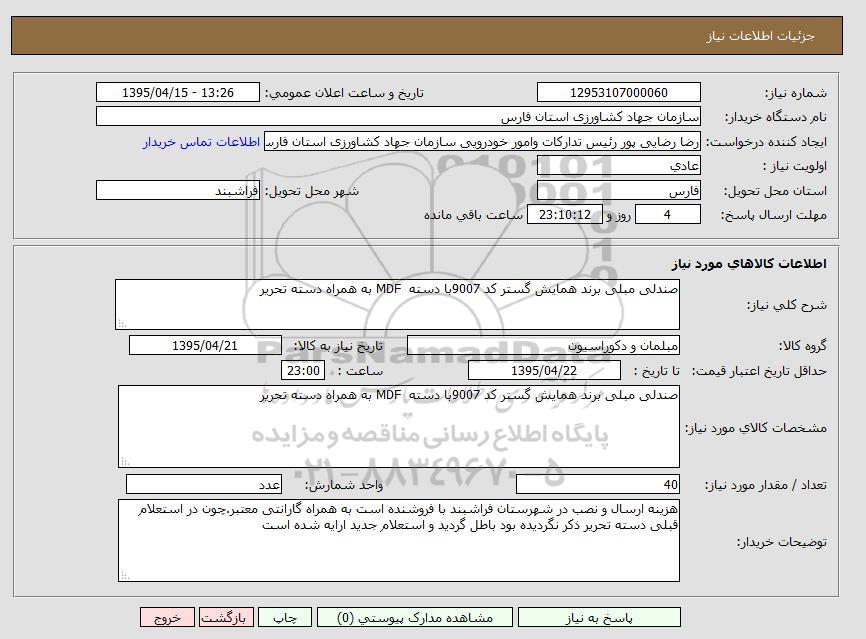Click the شرح کلی نیاز text area
866x639 pixels.
click(x=398, y=304)
